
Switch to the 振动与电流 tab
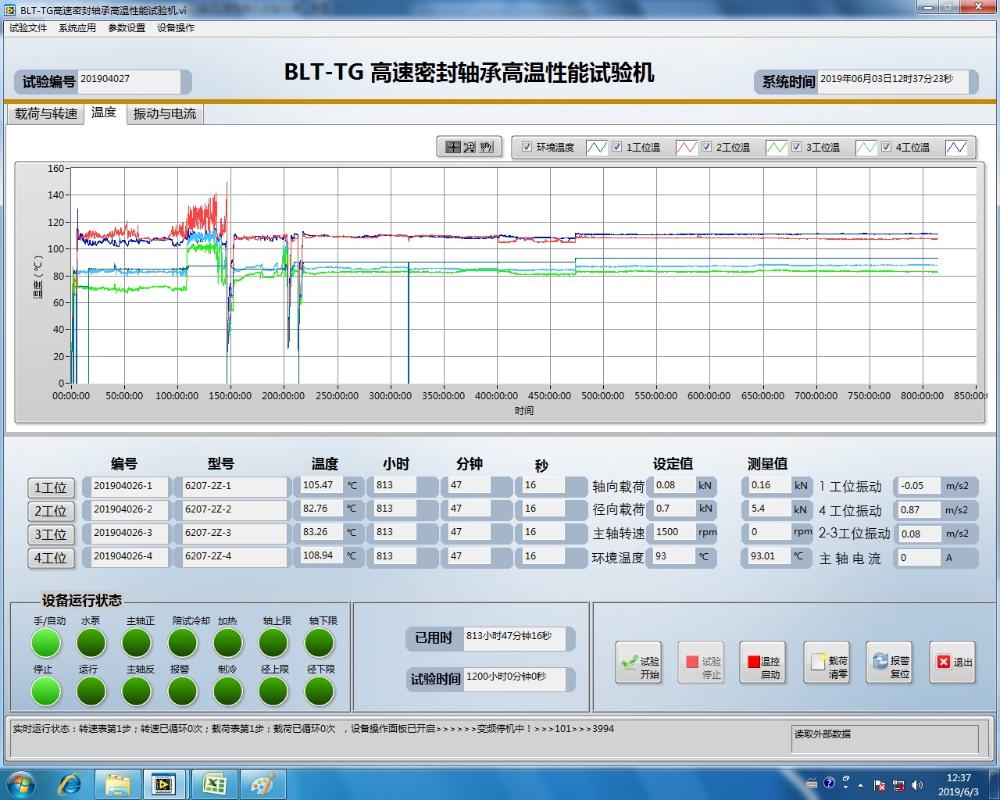[165, 114]
